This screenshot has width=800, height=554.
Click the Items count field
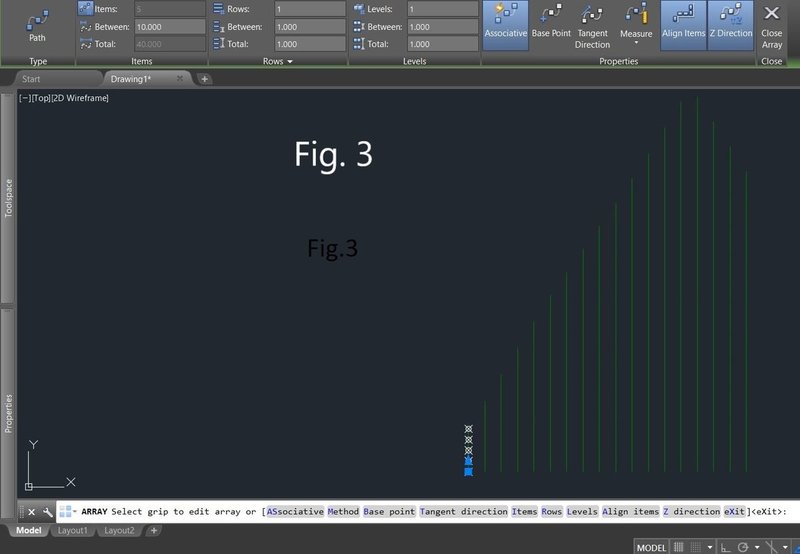click(170, 9)
